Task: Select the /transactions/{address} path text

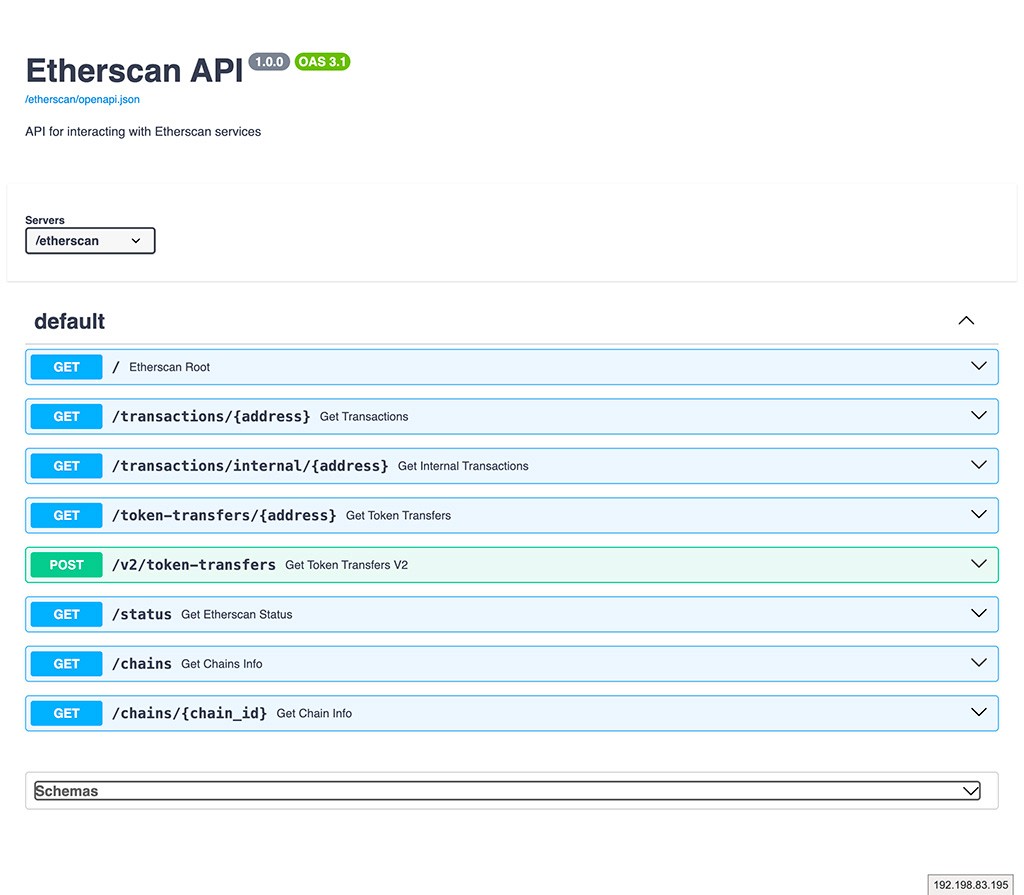Action: (211, 417)
